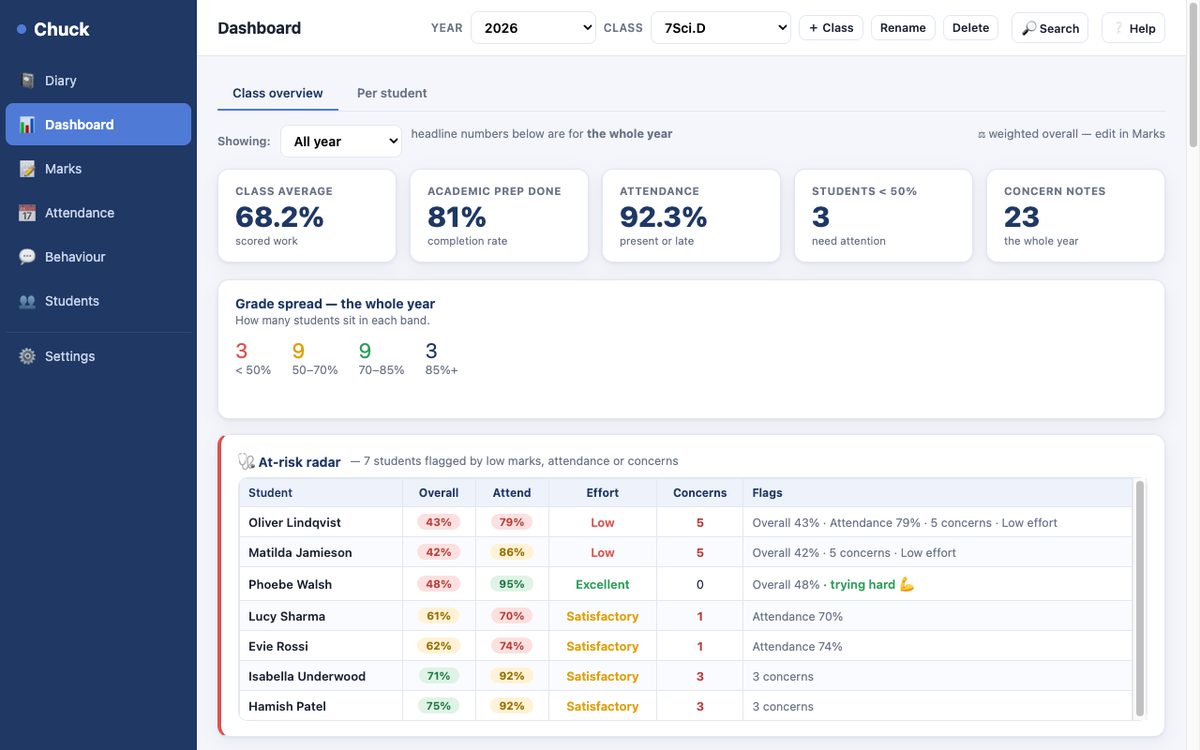Image resolution: width=1200 pixels, height=750 pixels.
Task: Select student Matilda Jamieson
Action: point(300,553)
